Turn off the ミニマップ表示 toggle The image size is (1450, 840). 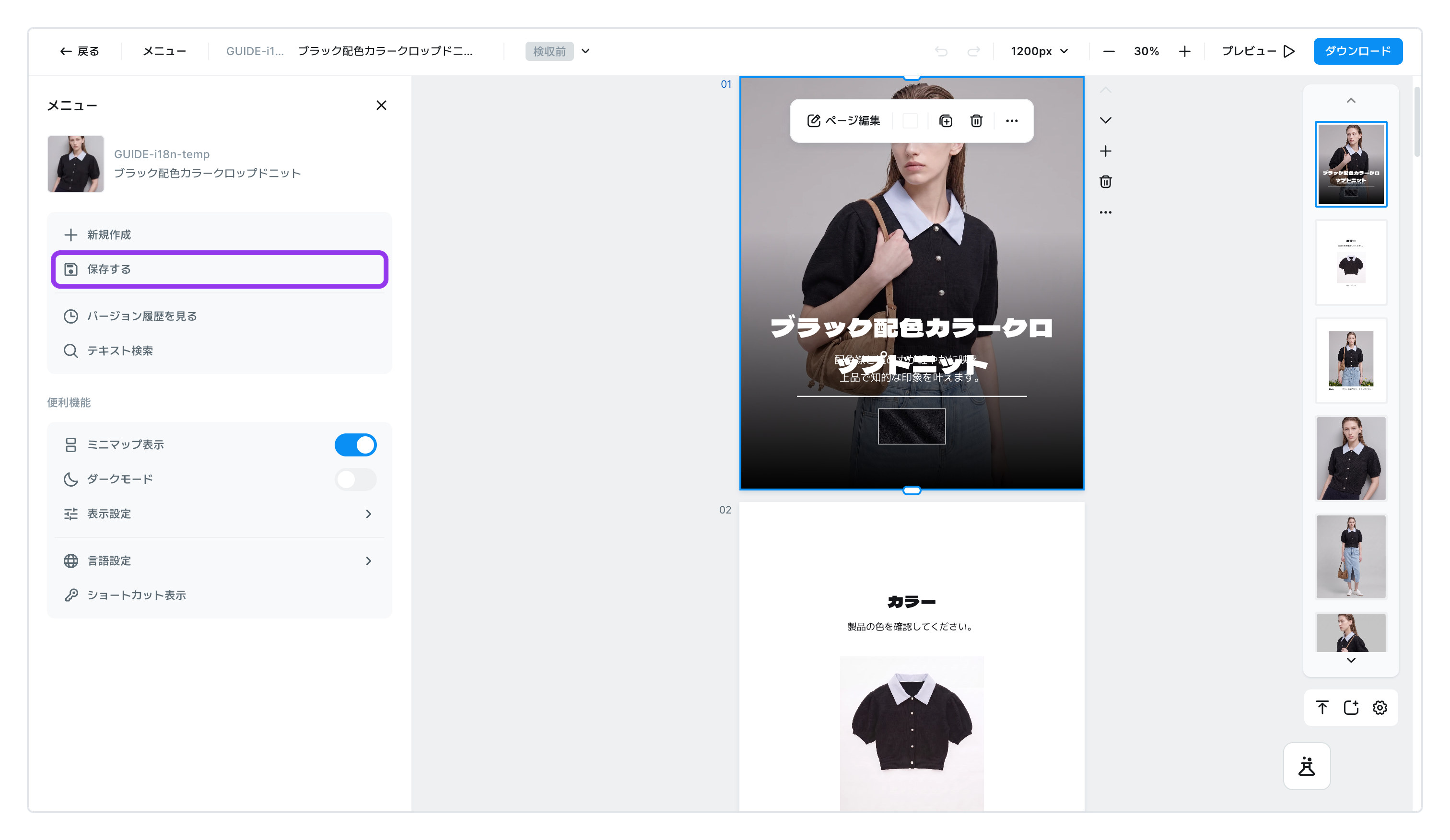pos(356,445)
